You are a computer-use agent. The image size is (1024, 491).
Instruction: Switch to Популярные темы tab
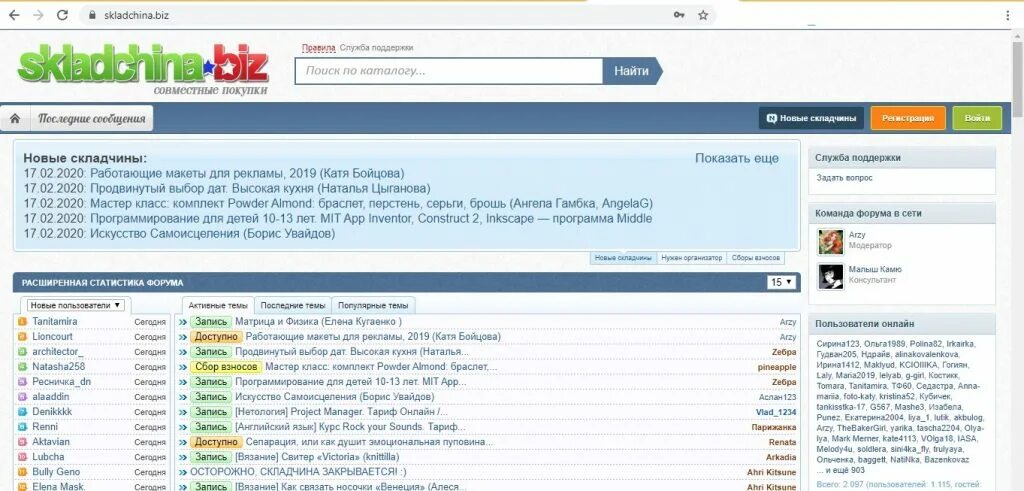pos(374,306)
